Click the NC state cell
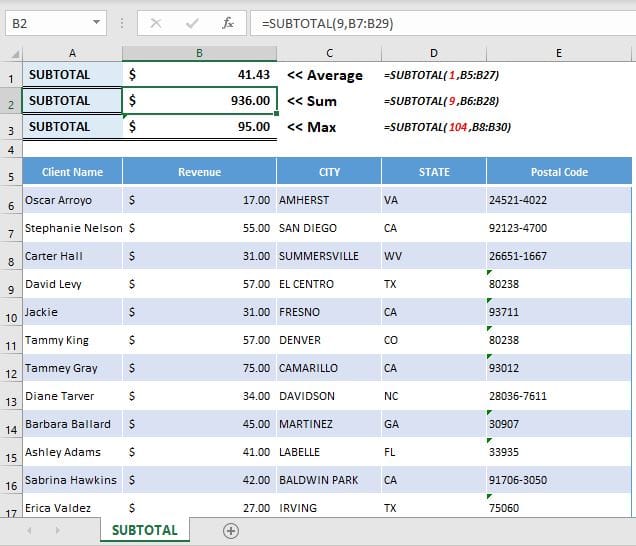 [434, 396]
